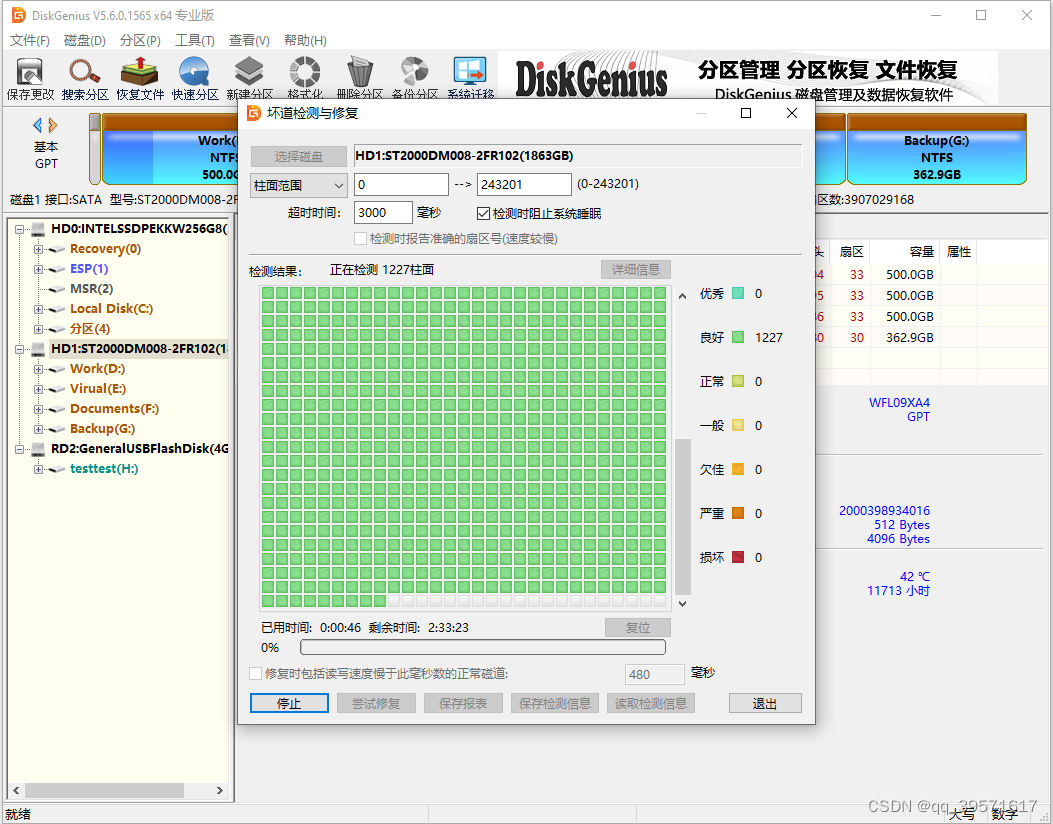Click the tree panel right scroll arrow

click(x=220, y=790)
